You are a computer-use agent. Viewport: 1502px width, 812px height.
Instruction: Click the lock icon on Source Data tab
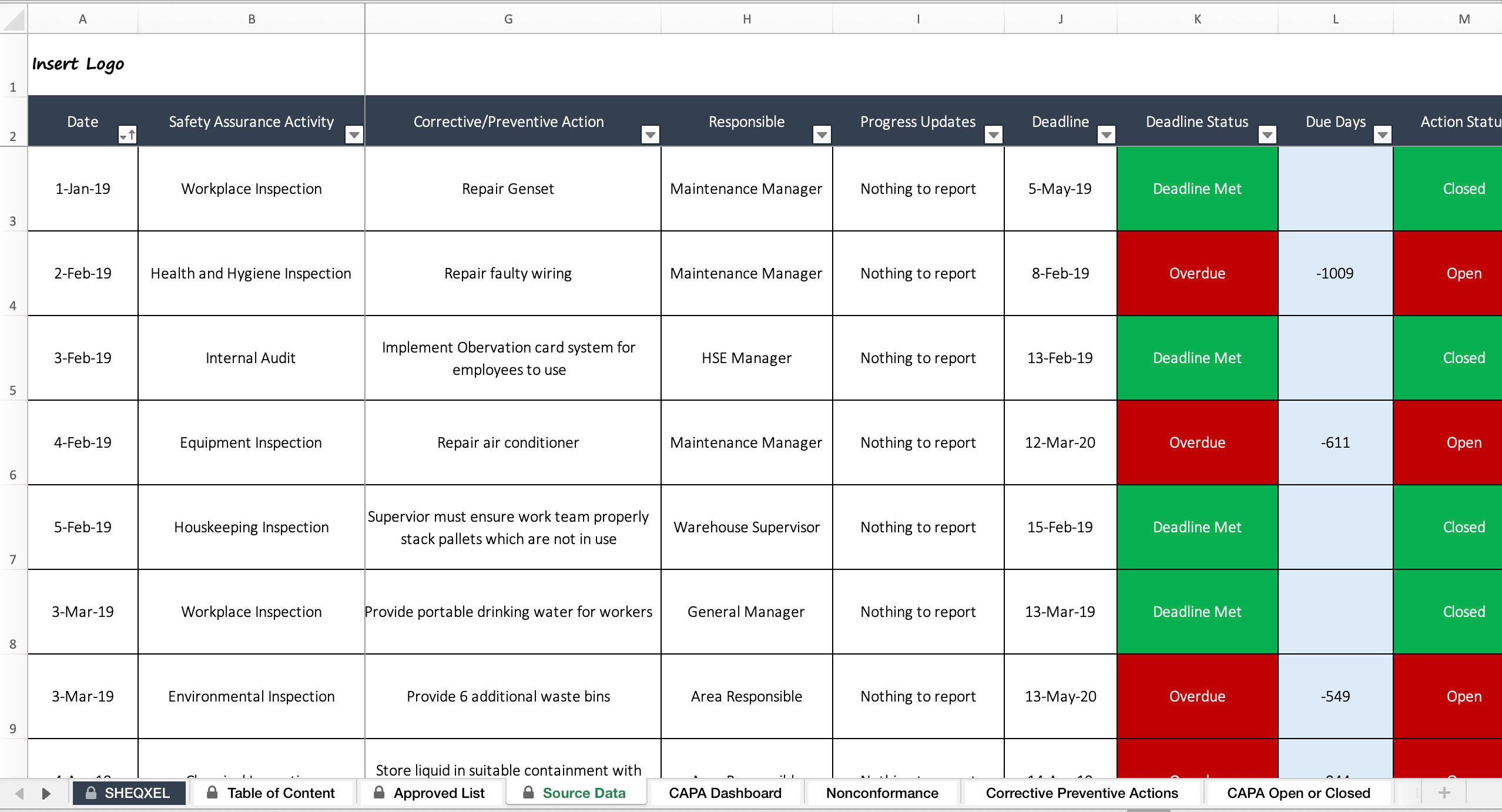pos(528,793)
